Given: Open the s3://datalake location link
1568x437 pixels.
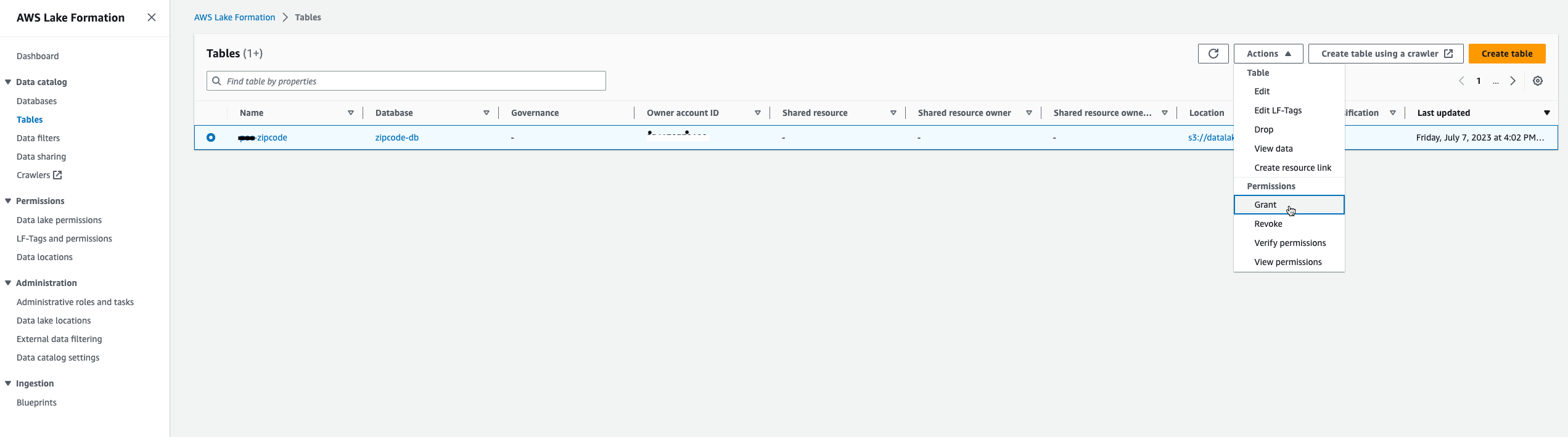Looking at the screenshot, I should coord(1210,137).
